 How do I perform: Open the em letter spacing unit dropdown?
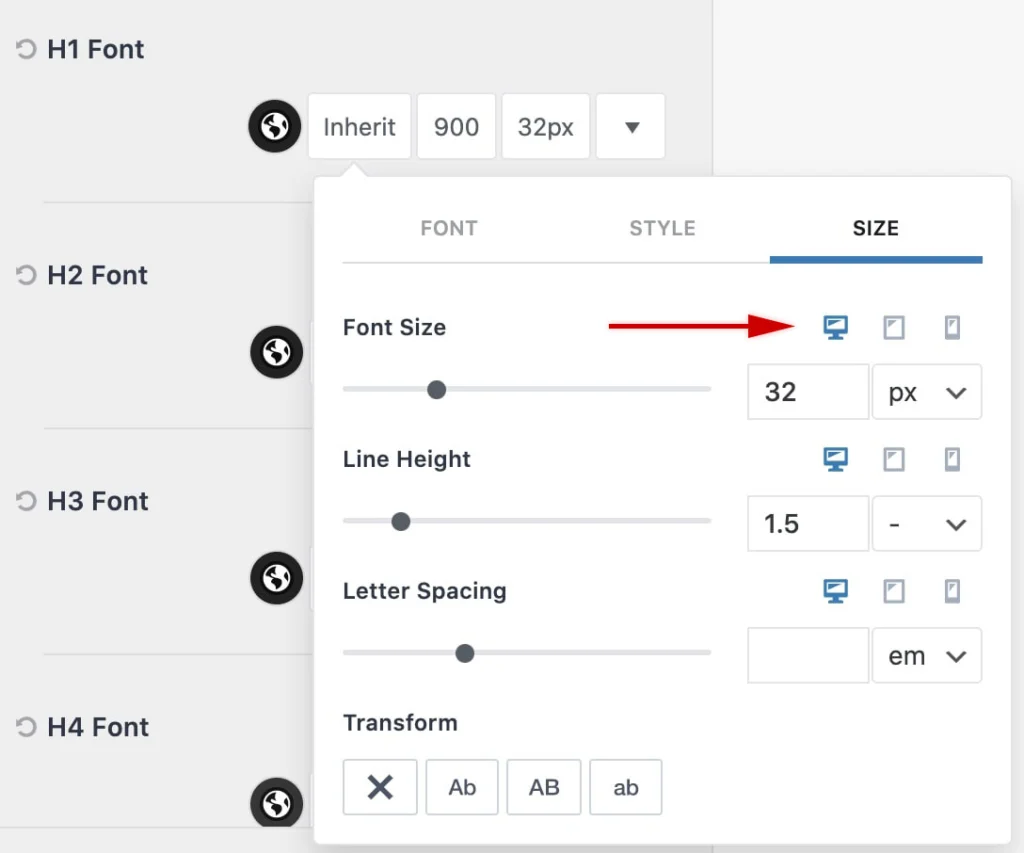[927, 656]
